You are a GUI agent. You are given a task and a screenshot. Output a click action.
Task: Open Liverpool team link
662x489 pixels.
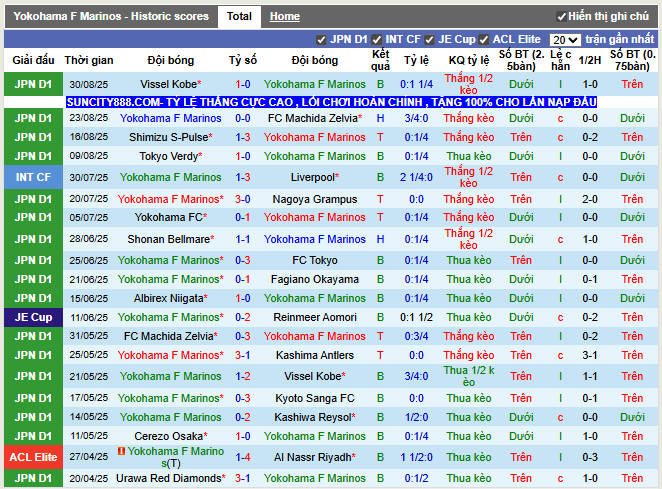point(312,177)
